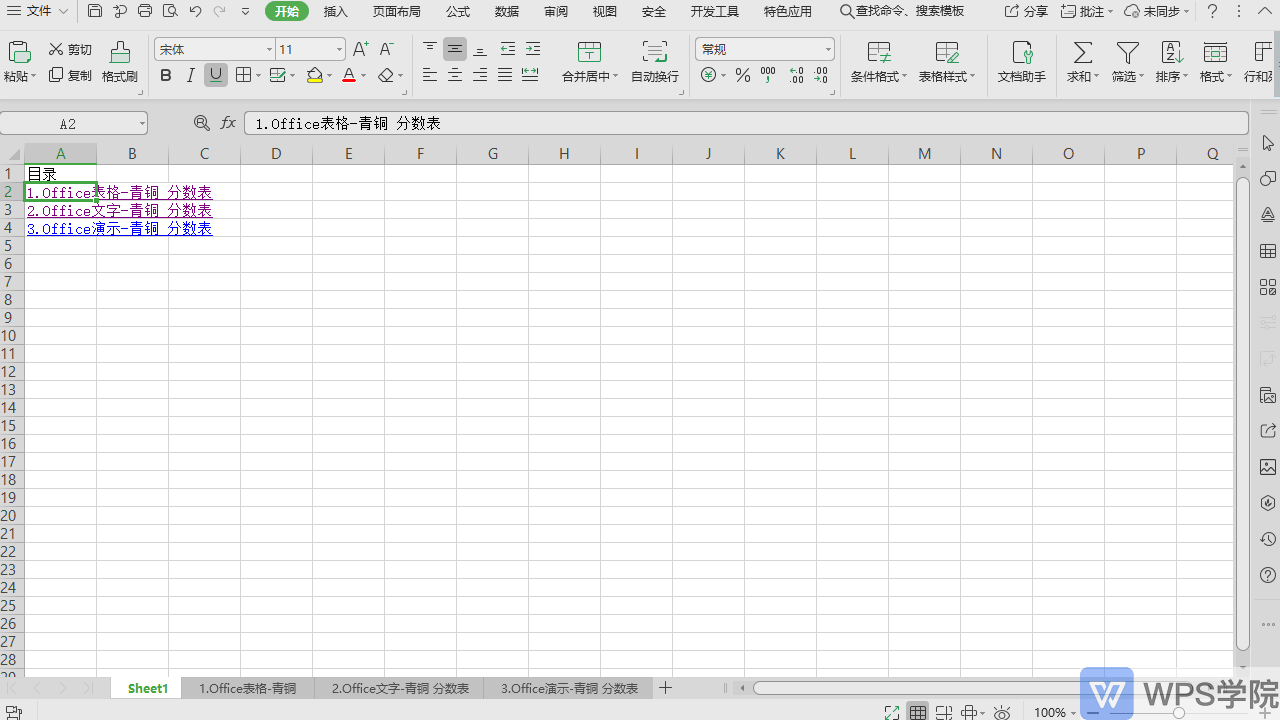Activate the Format Painter 格式刷
The height and width of the screenshot is (720, 1280).
[120, 62]
